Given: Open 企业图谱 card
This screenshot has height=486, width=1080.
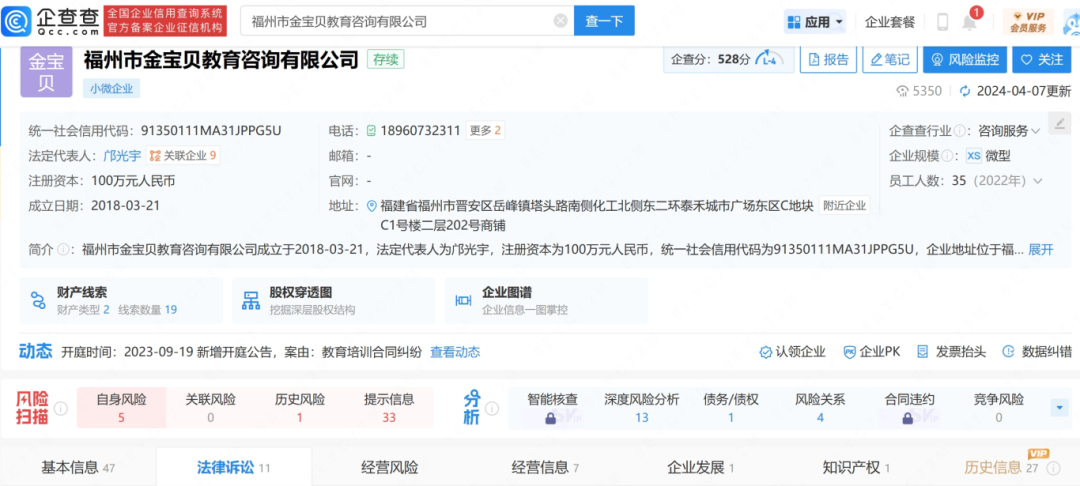Looking at the screenshot, I should coord(546,301).
